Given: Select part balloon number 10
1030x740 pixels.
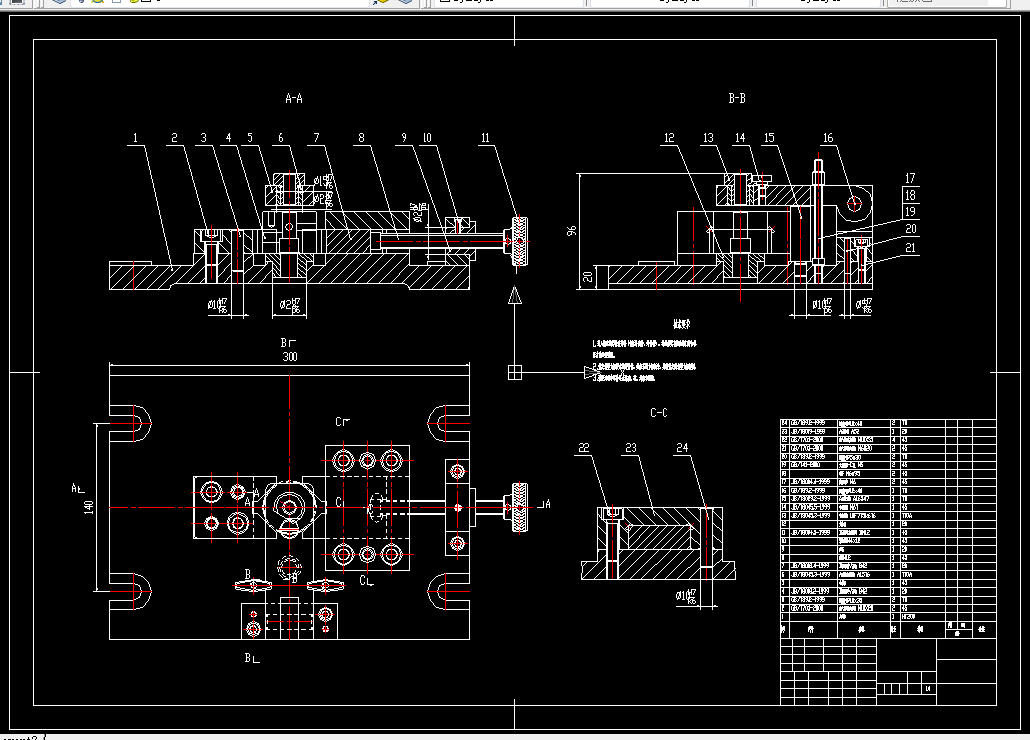Looking at the screenshot, I should pyautogui.click(x=427, y=138).
